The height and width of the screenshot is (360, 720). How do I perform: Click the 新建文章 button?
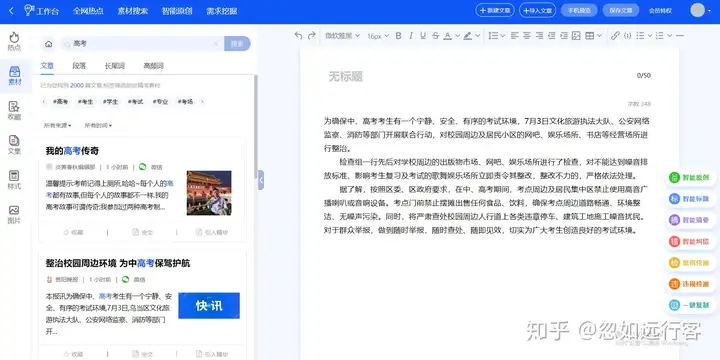click(495, 10)
